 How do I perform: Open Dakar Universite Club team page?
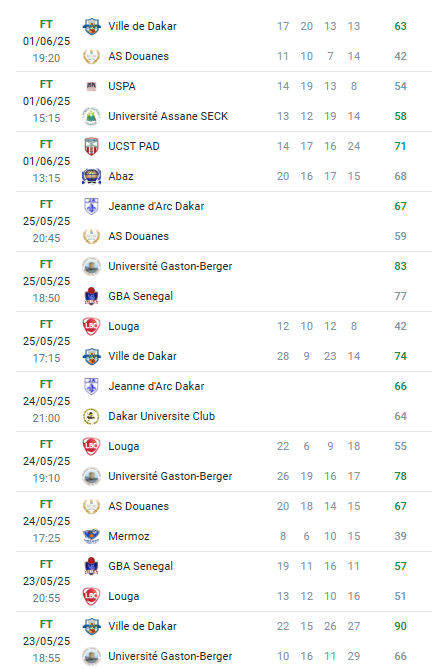162,416
